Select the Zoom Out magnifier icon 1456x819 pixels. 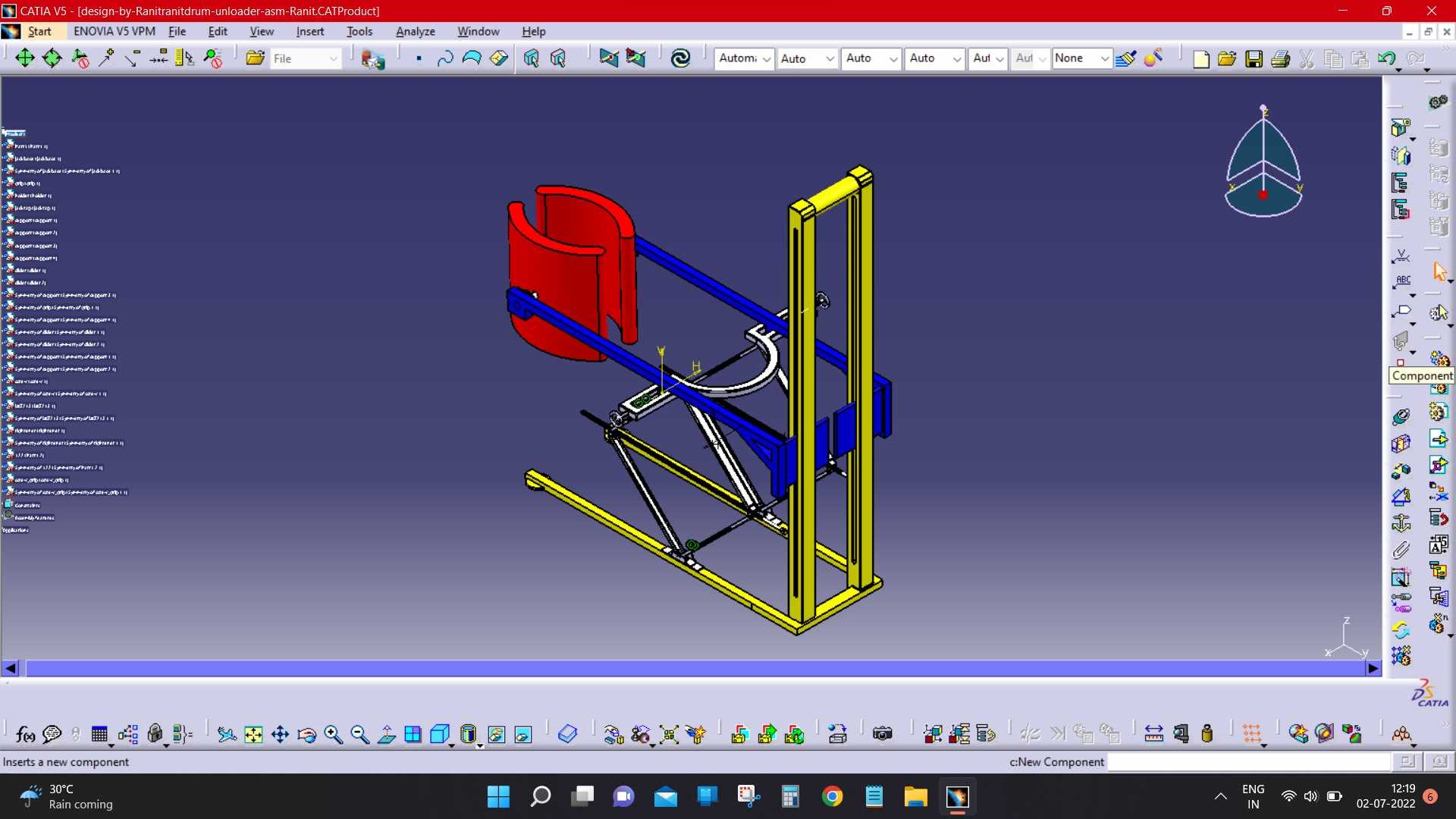[359, 734]
